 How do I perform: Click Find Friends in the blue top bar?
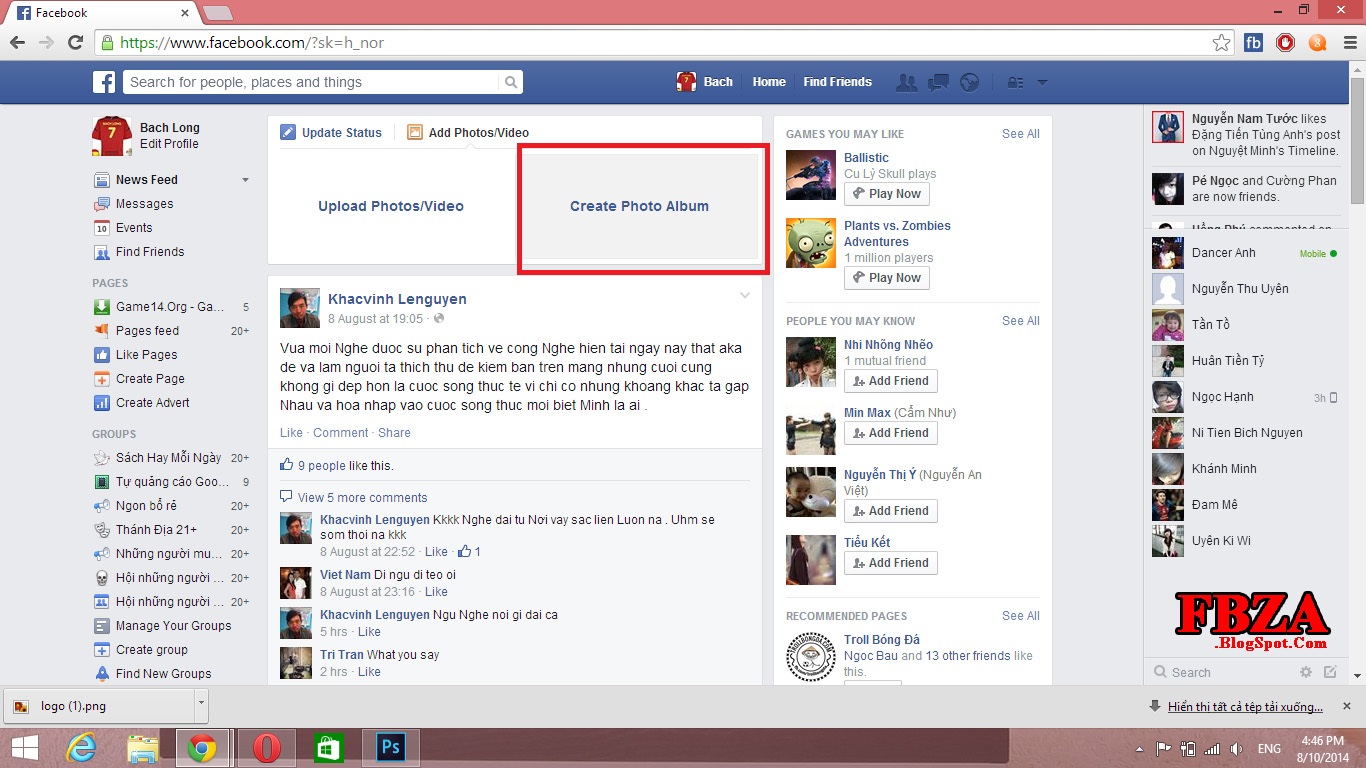point(837,82)
